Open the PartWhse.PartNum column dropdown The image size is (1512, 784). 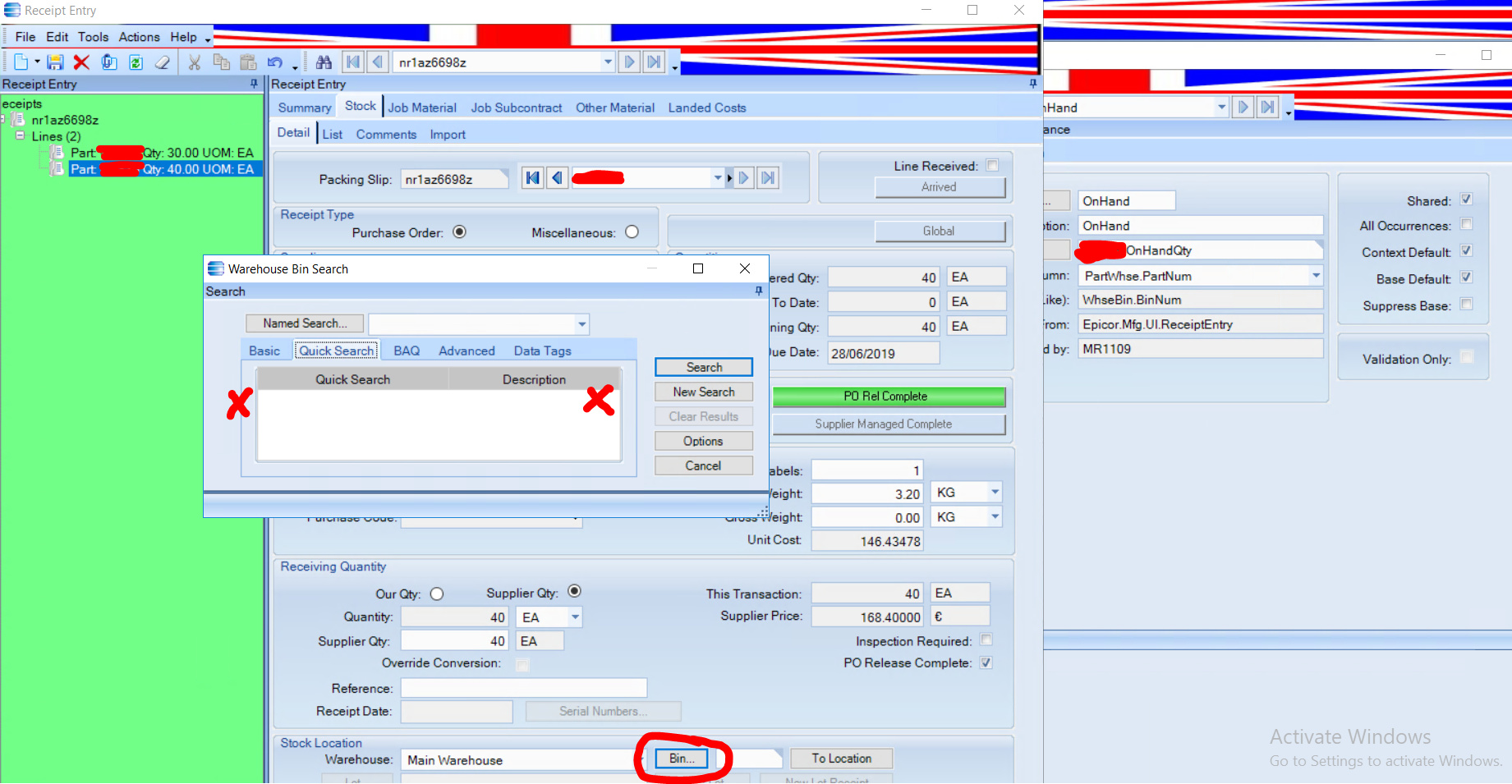pos(1316,276)
